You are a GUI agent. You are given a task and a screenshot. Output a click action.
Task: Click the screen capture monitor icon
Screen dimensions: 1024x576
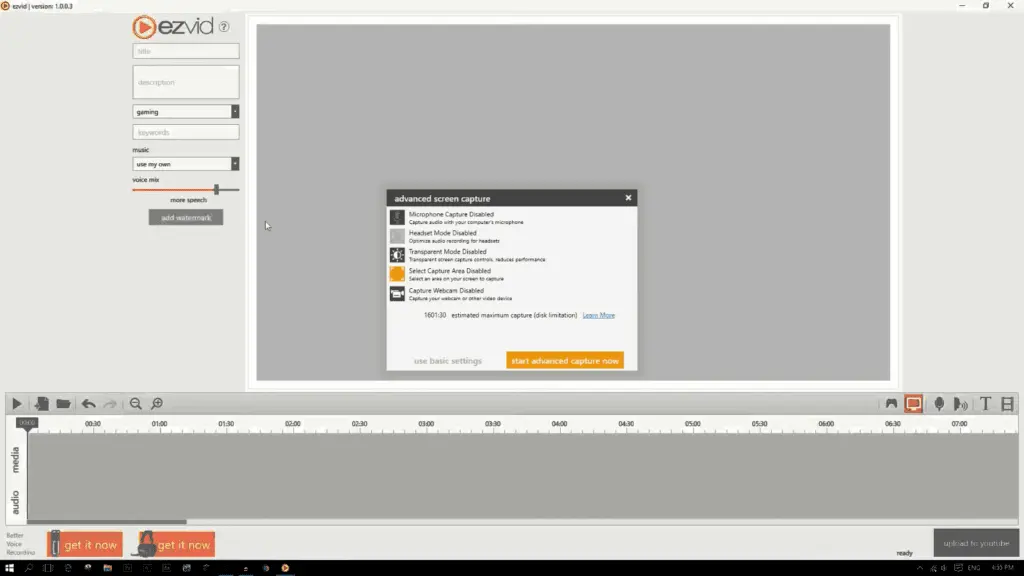pyautogui.click(x=913, y=404)
